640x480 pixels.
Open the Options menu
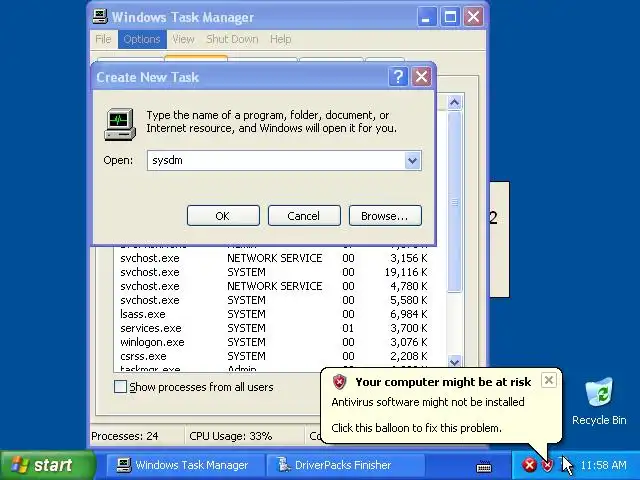142,39
